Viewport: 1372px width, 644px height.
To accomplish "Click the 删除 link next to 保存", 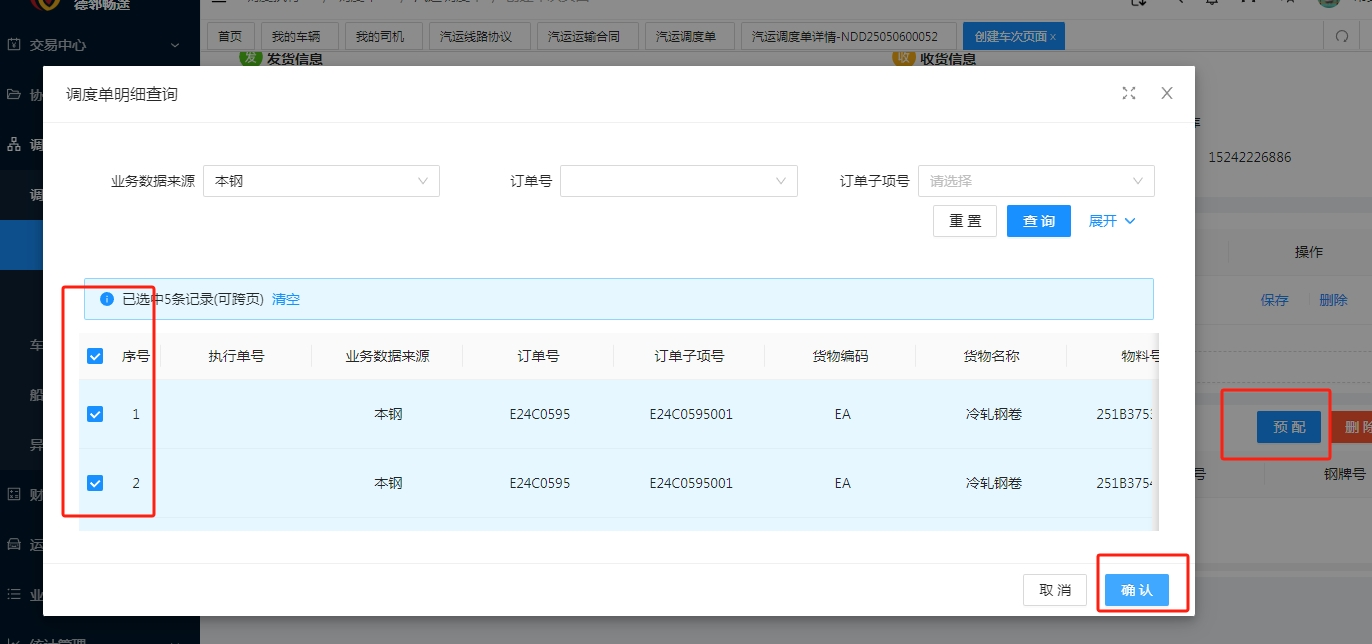I will [x=1333, y=300].
